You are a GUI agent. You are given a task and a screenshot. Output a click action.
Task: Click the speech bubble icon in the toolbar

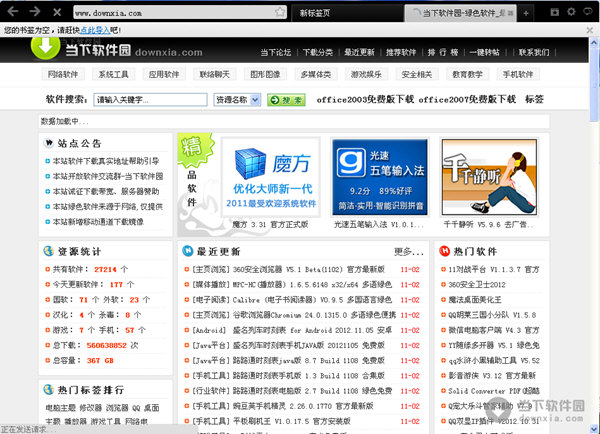tap(588, 12)
